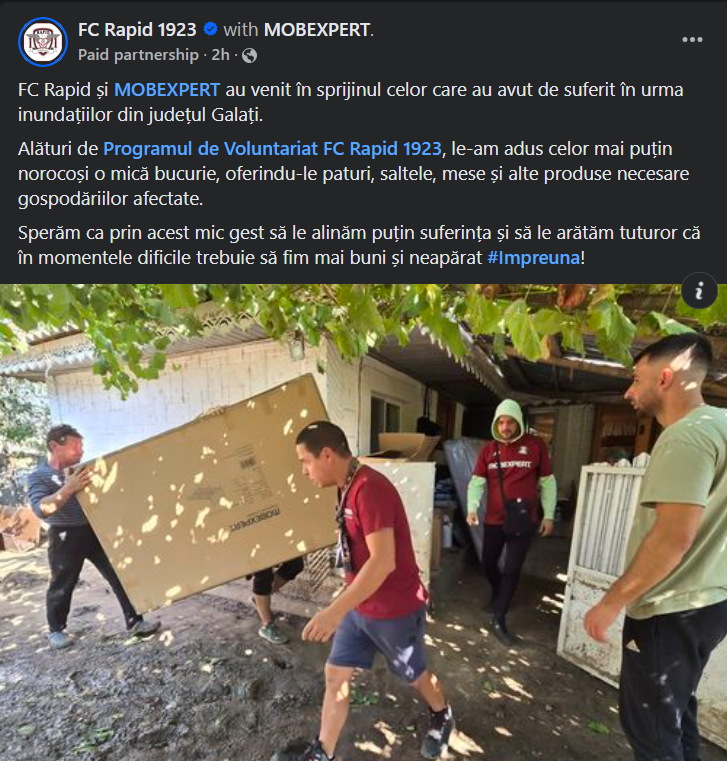
Task: Click the Paid partnership label
Action: pyautogui.click(x=138, y=55)
